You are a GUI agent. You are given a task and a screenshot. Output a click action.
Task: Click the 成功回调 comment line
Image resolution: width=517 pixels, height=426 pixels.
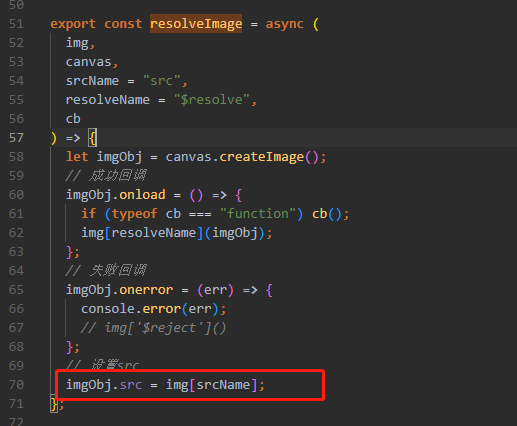coord(106,175)
